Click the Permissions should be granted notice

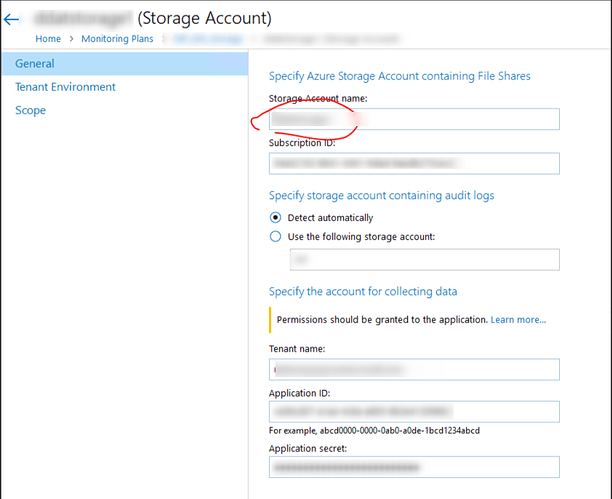click(x=382, y=320)
